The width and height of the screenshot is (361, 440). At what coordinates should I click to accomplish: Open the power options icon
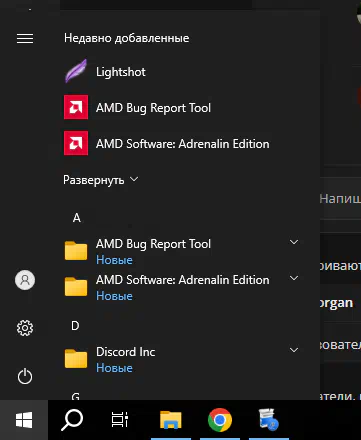pos(25,377)
